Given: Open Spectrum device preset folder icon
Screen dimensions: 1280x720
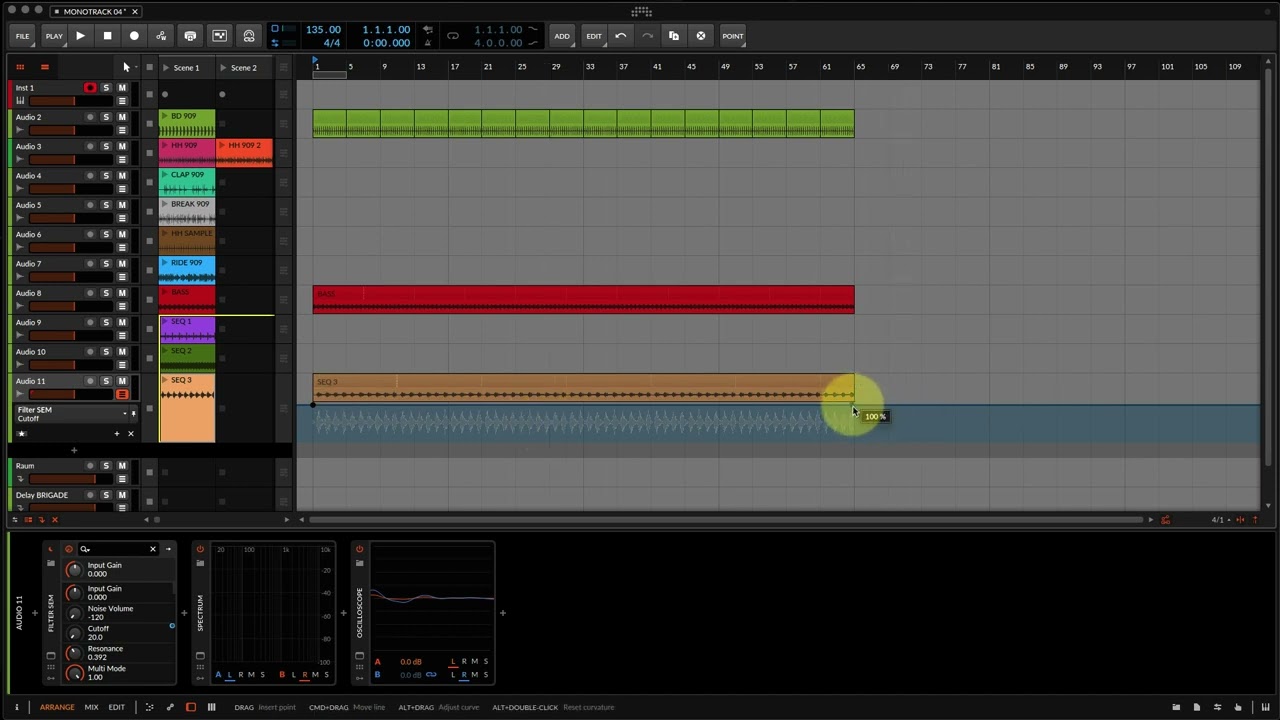Looking at the screenshot, I should click(200, 564).
